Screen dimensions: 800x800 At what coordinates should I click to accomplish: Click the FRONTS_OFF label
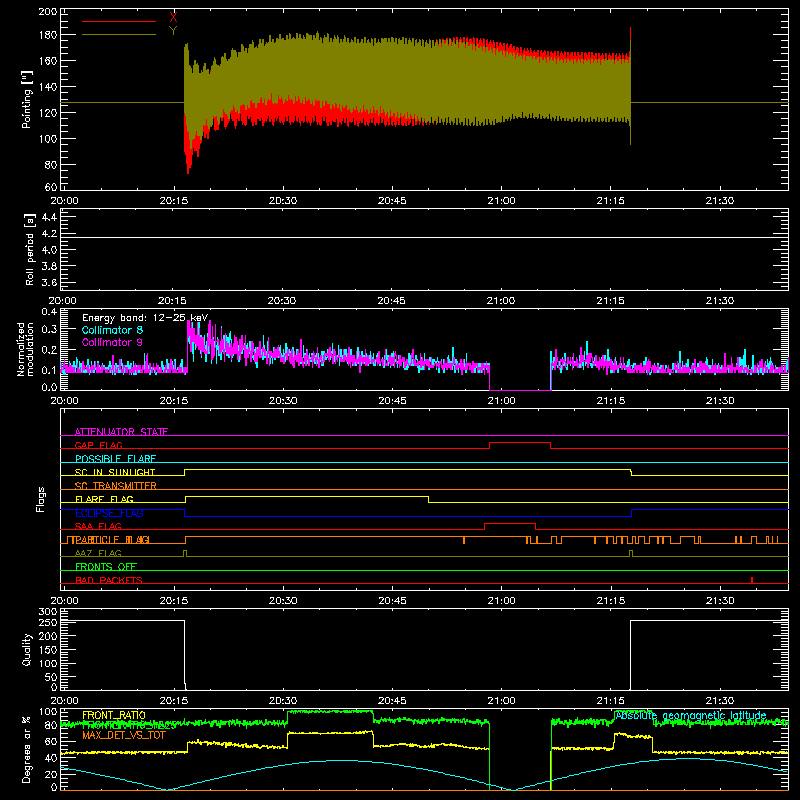click(106, 567)
